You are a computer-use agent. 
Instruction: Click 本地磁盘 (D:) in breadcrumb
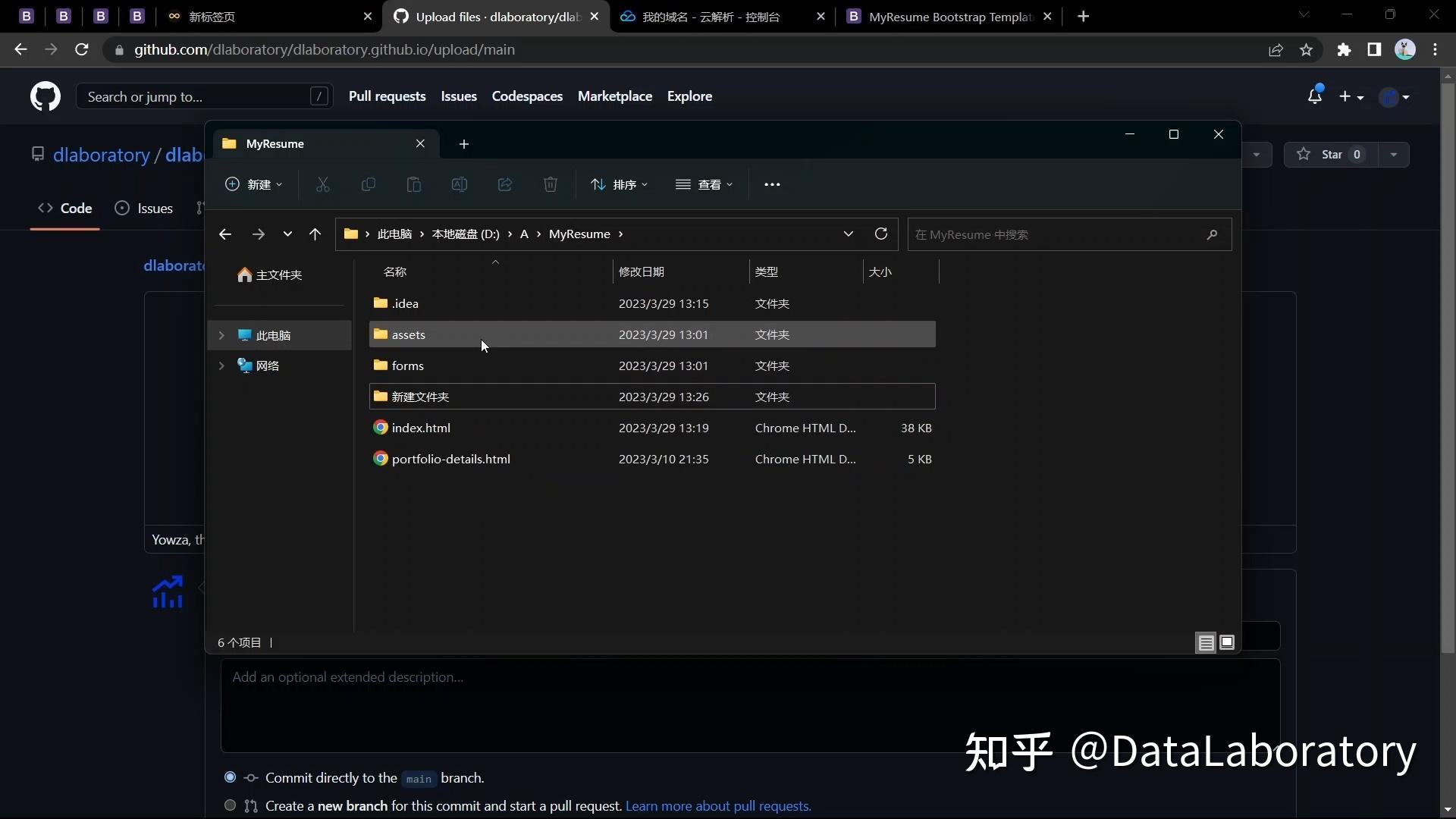tap(466, 234)
